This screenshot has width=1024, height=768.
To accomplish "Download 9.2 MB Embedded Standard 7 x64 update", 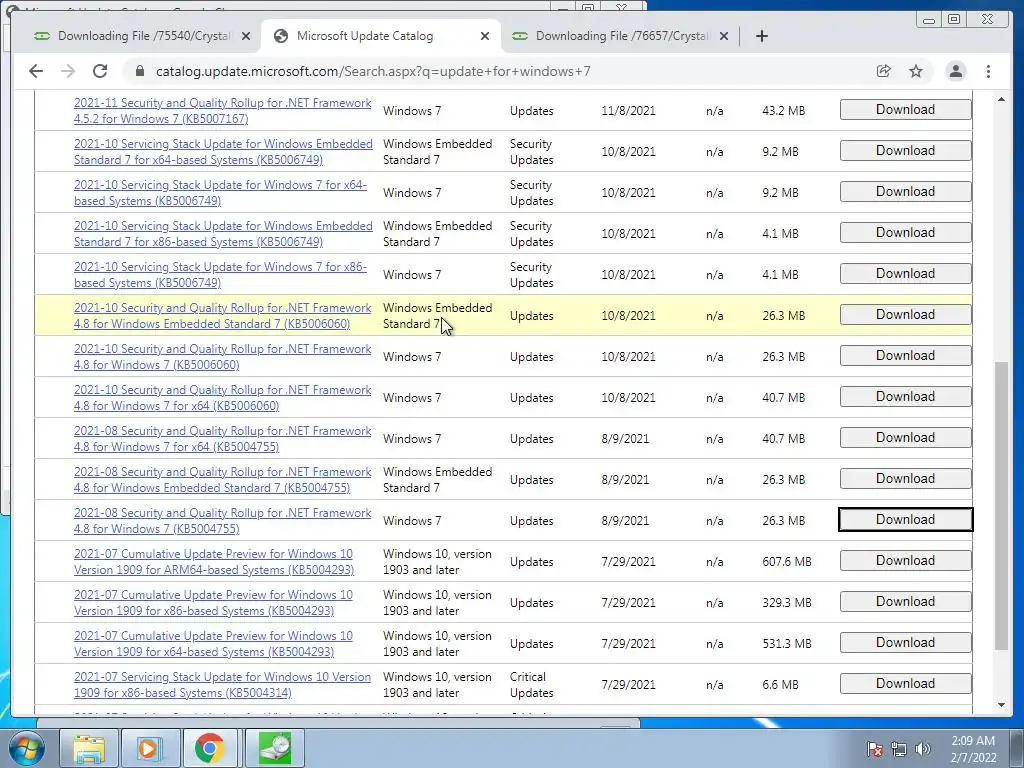I will 905,151.
